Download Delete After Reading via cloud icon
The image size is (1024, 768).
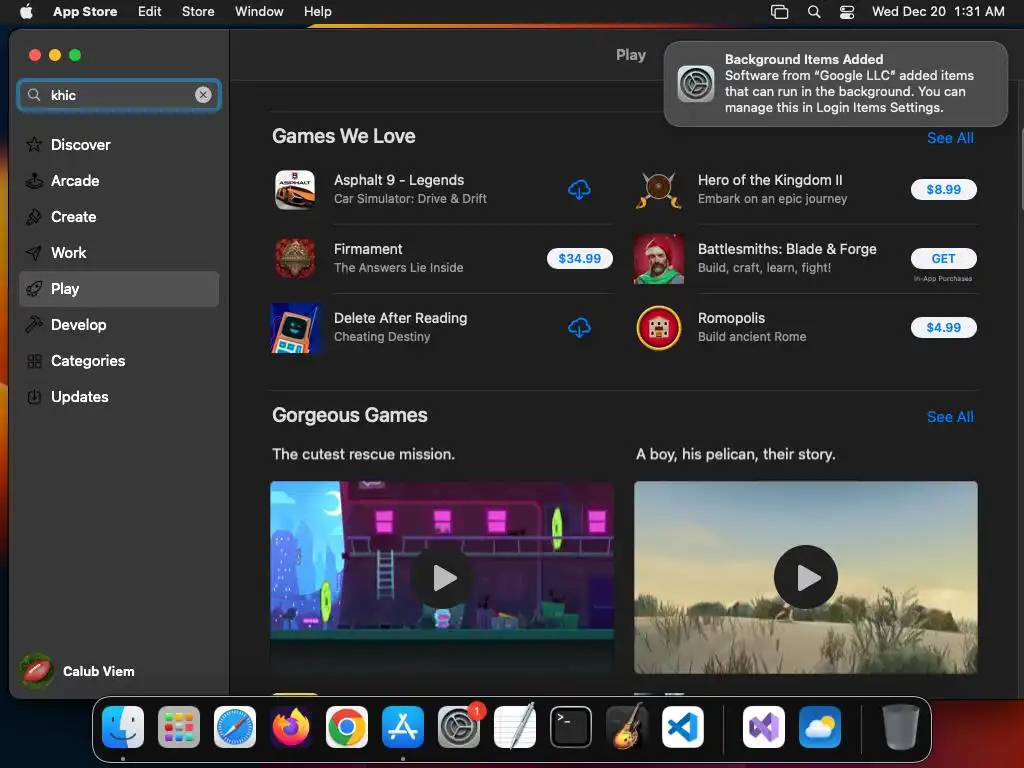click(579, 327)
